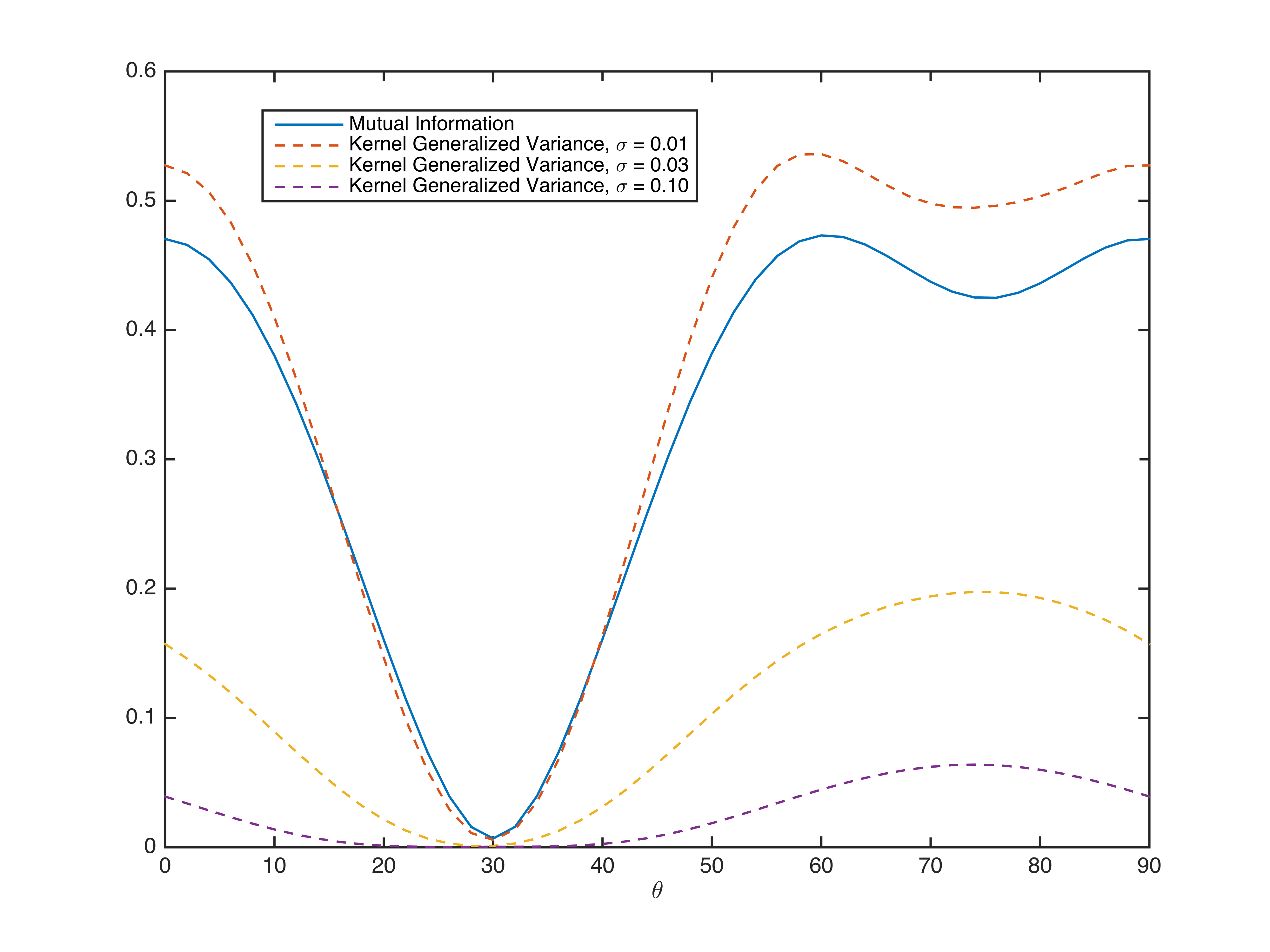Click y-axis tick label 0.1
The height and width of the screenshot is (952, 1270).
pos(141,717)
